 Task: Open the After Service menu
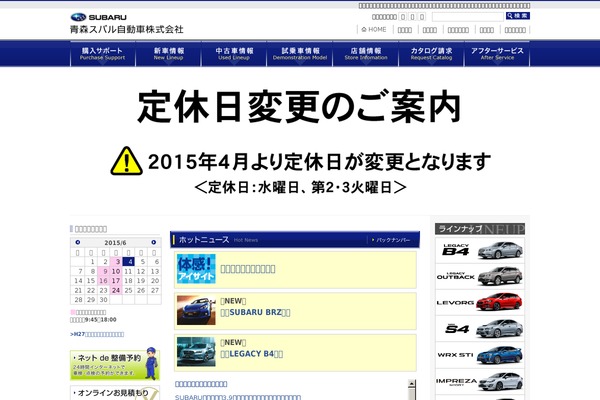[x=497, y=54]
